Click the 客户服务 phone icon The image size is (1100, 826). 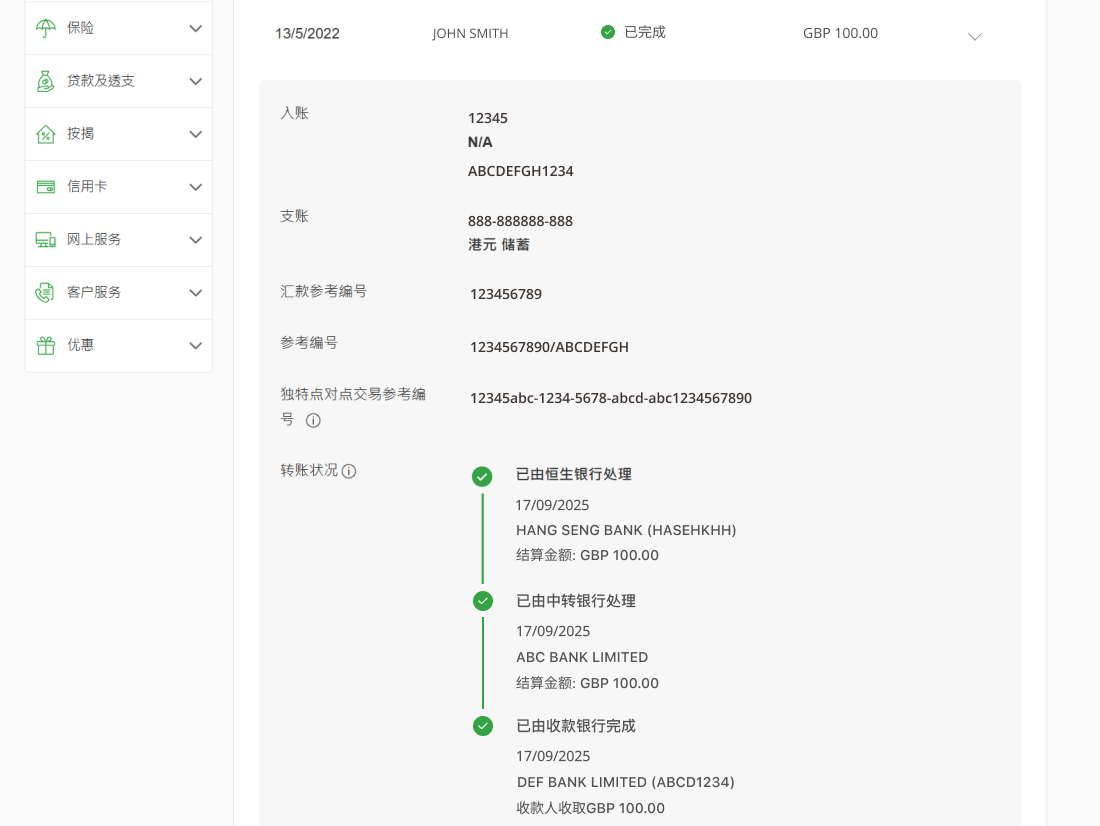pyautogui.click(x=45, y=292)
